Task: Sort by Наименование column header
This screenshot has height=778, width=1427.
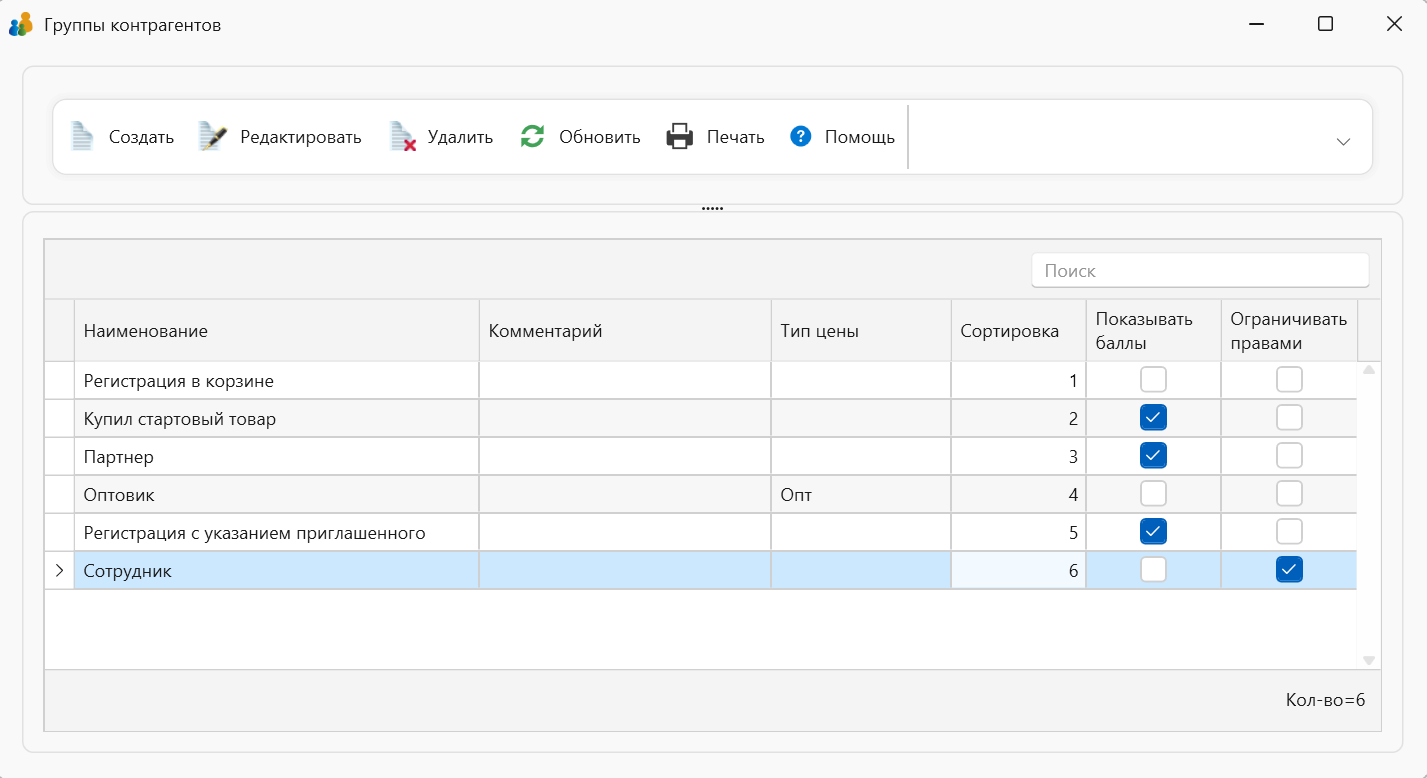Action: click(277, 331)
